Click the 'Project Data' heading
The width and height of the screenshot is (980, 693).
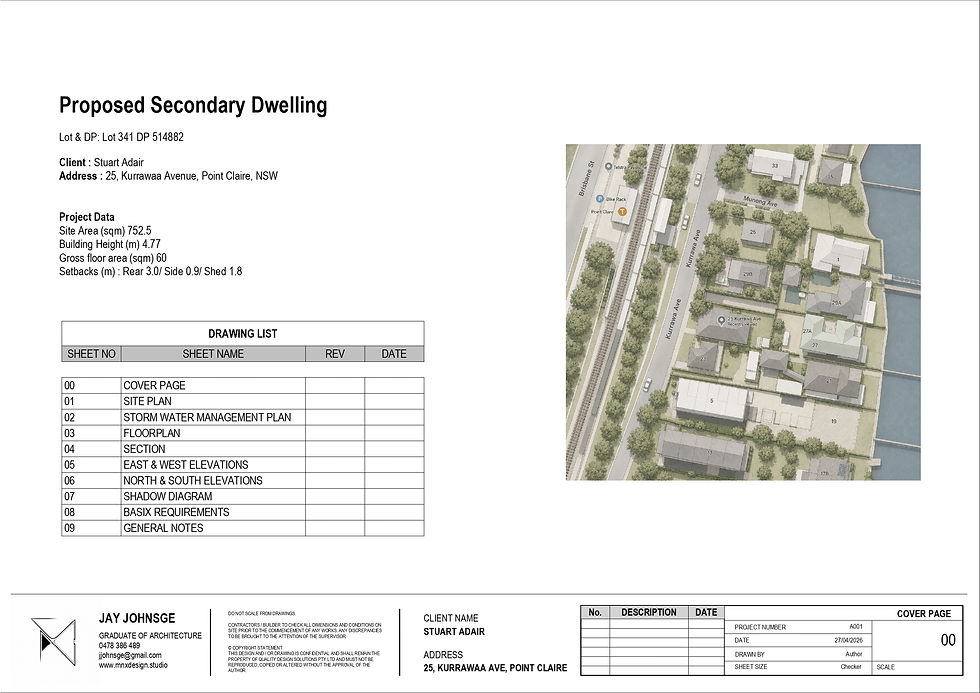(87, 217)
